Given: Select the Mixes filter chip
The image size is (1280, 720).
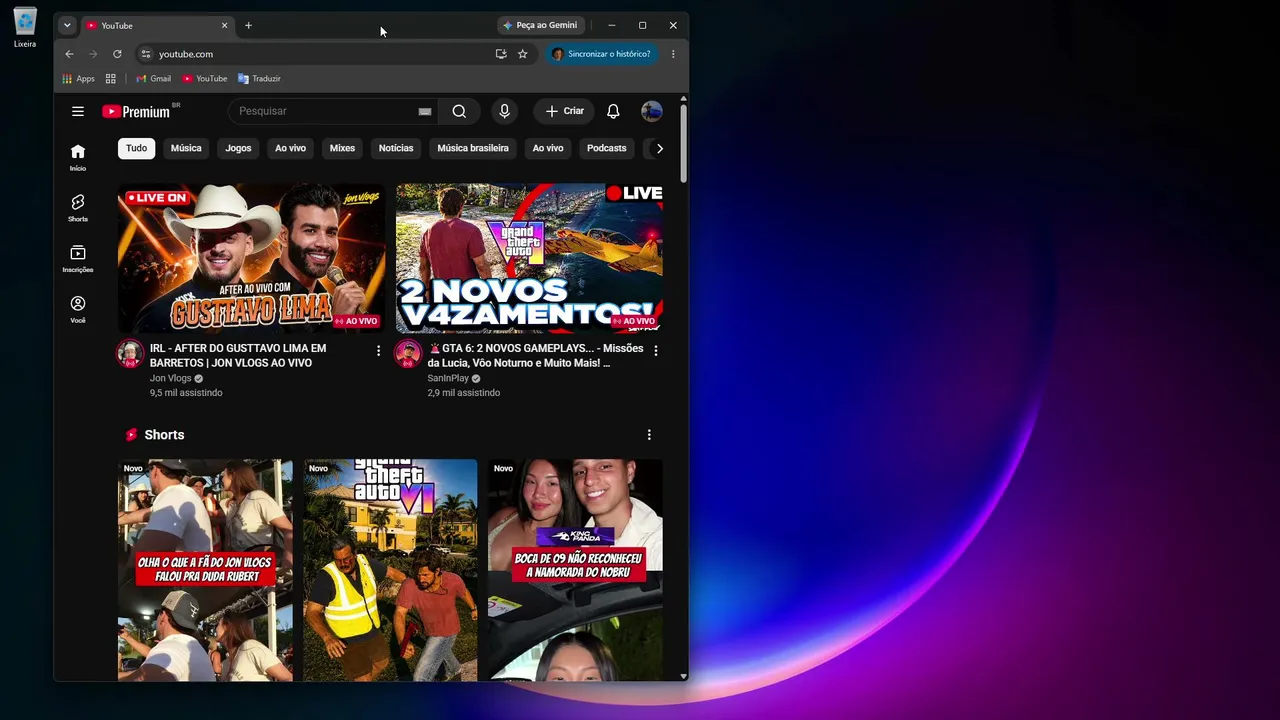Looking at the screenshot, I should point(342,148).
